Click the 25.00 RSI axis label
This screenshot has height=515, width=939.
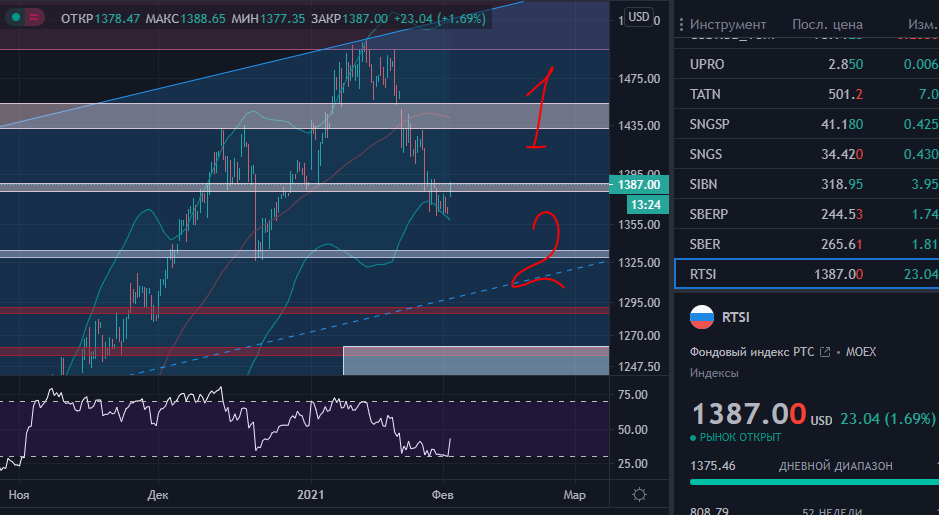coord(632,464)
